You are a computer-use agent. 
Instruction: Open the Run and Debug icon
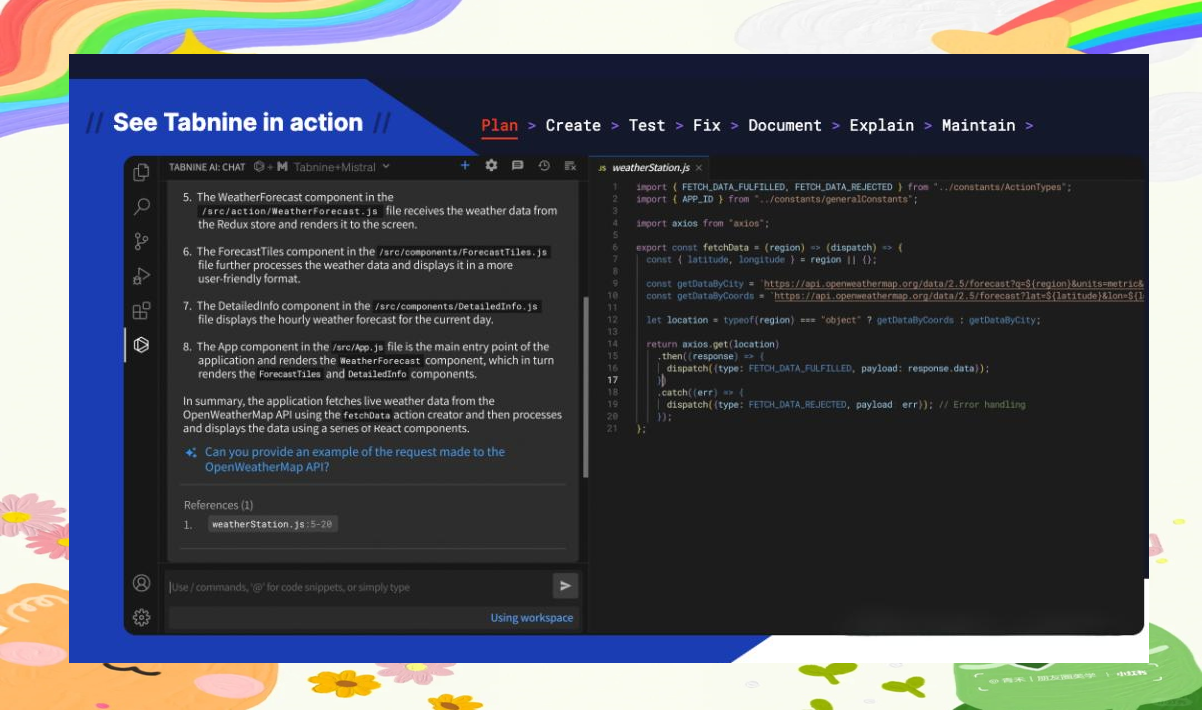point(141,276)
